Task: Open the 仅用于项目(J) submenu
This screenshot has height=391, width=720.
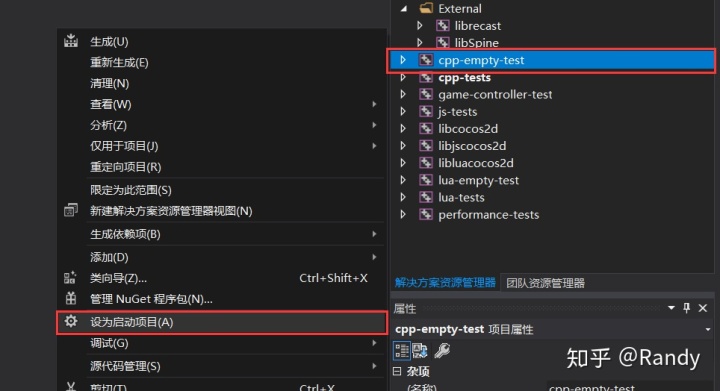Action: pos(221,146)
